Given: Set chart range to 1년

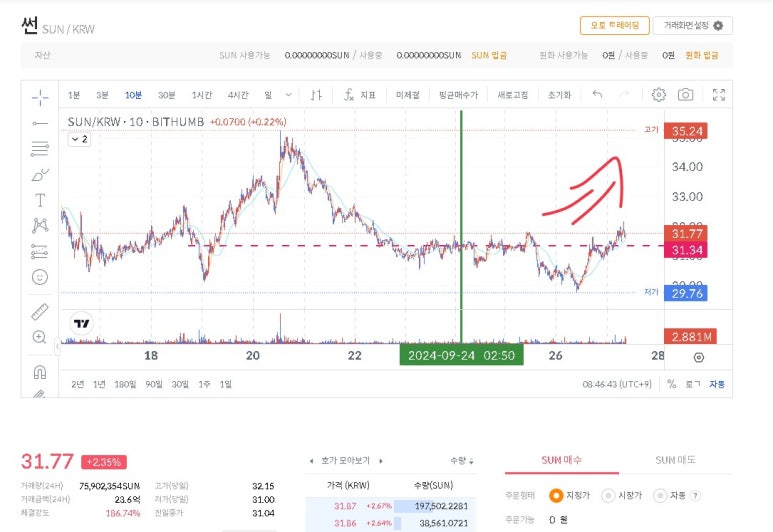Looking at the screenshot, I should [x=99, y=384].
